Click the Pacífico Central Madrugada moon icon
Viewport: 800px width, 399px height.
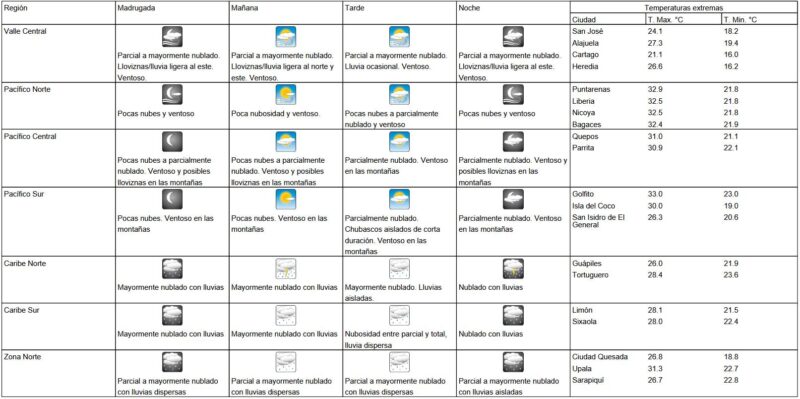(172, 141)
